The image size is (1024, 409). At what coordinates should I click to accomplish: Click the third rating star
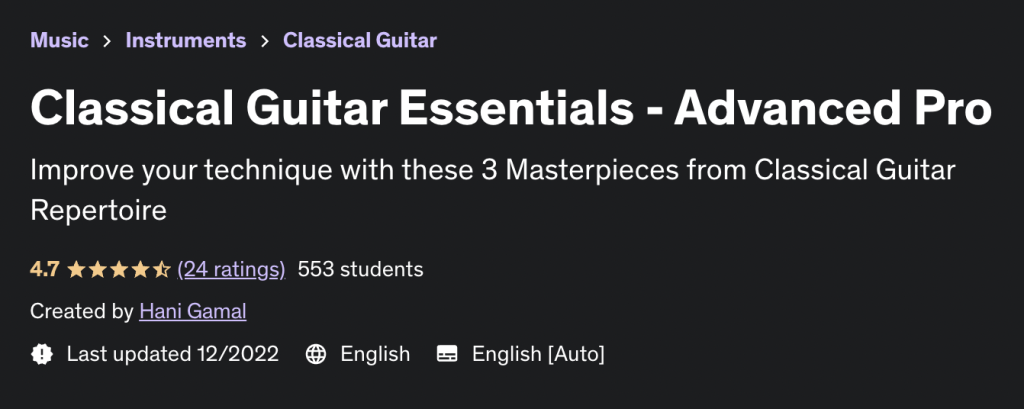(x=118, y=269)
